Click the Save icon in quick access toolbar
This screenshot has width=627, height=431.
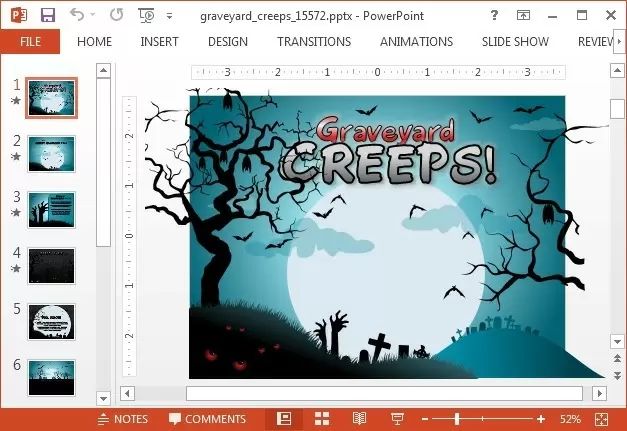[47, 16]
